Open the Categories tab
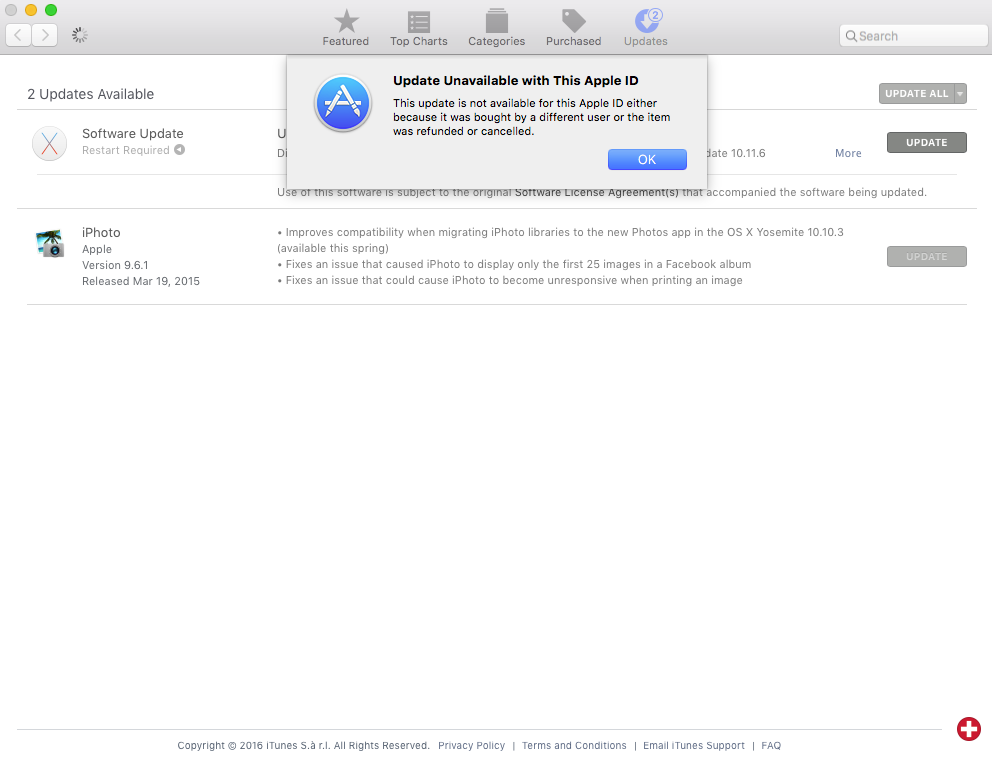 pos(496,28)
